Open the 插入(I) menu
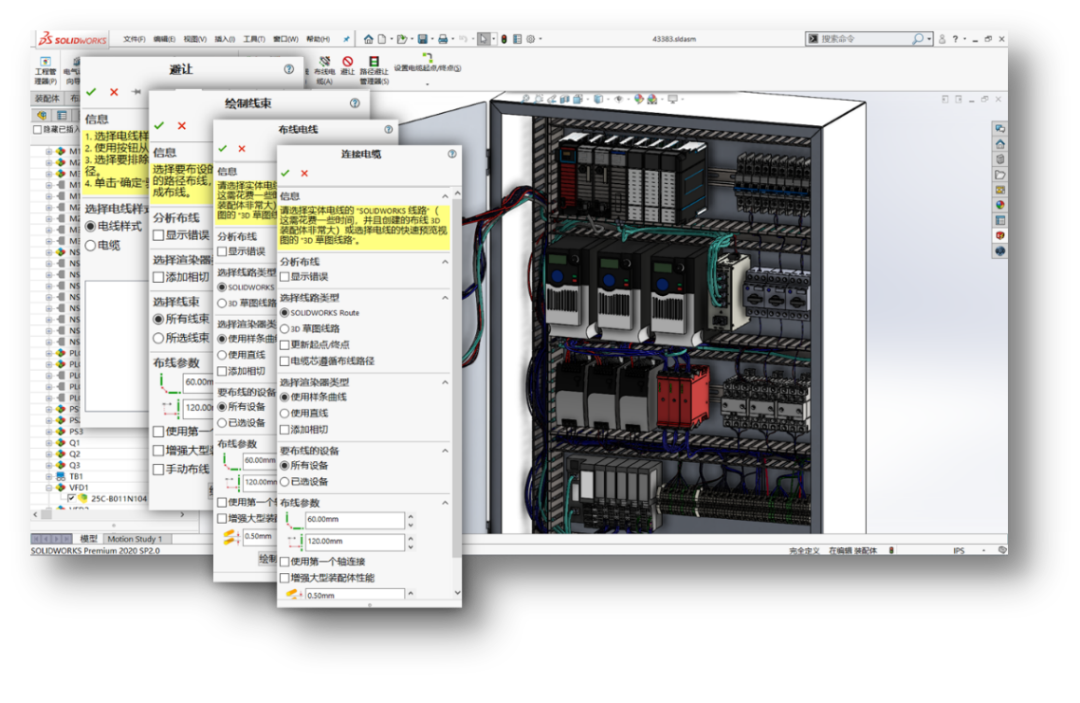Image resolution: width=1080 pixels, height=703 pixels. 224,39
